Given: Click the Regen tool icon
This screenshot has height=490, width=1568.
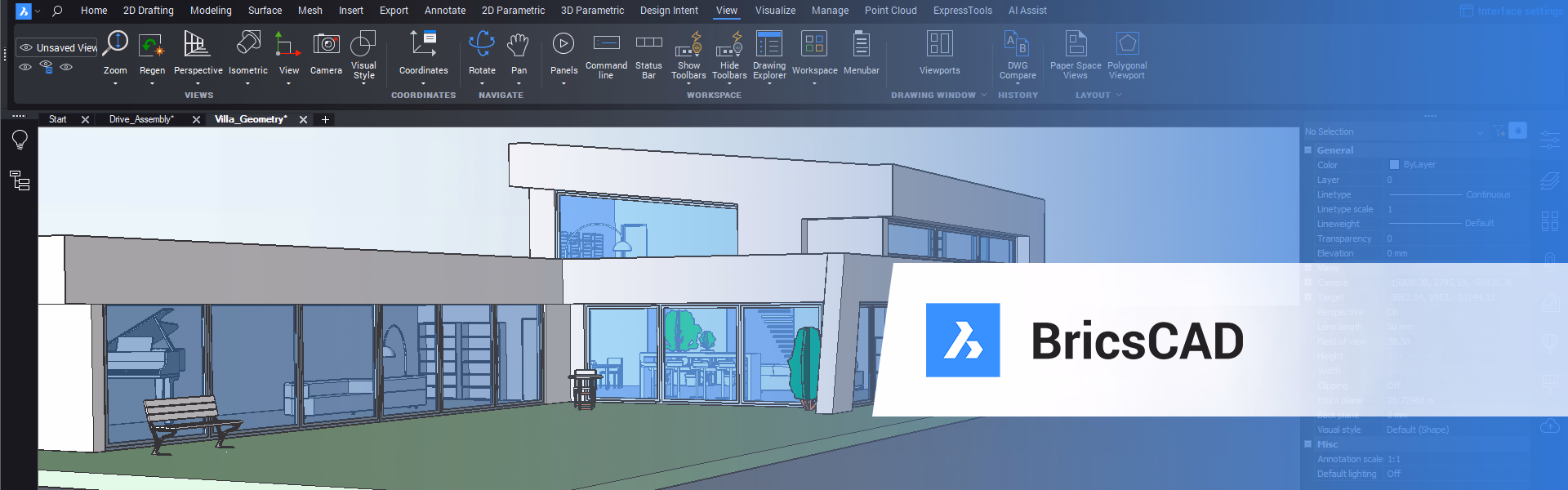Looking at the screenshot, I should (x=152, y=46).
